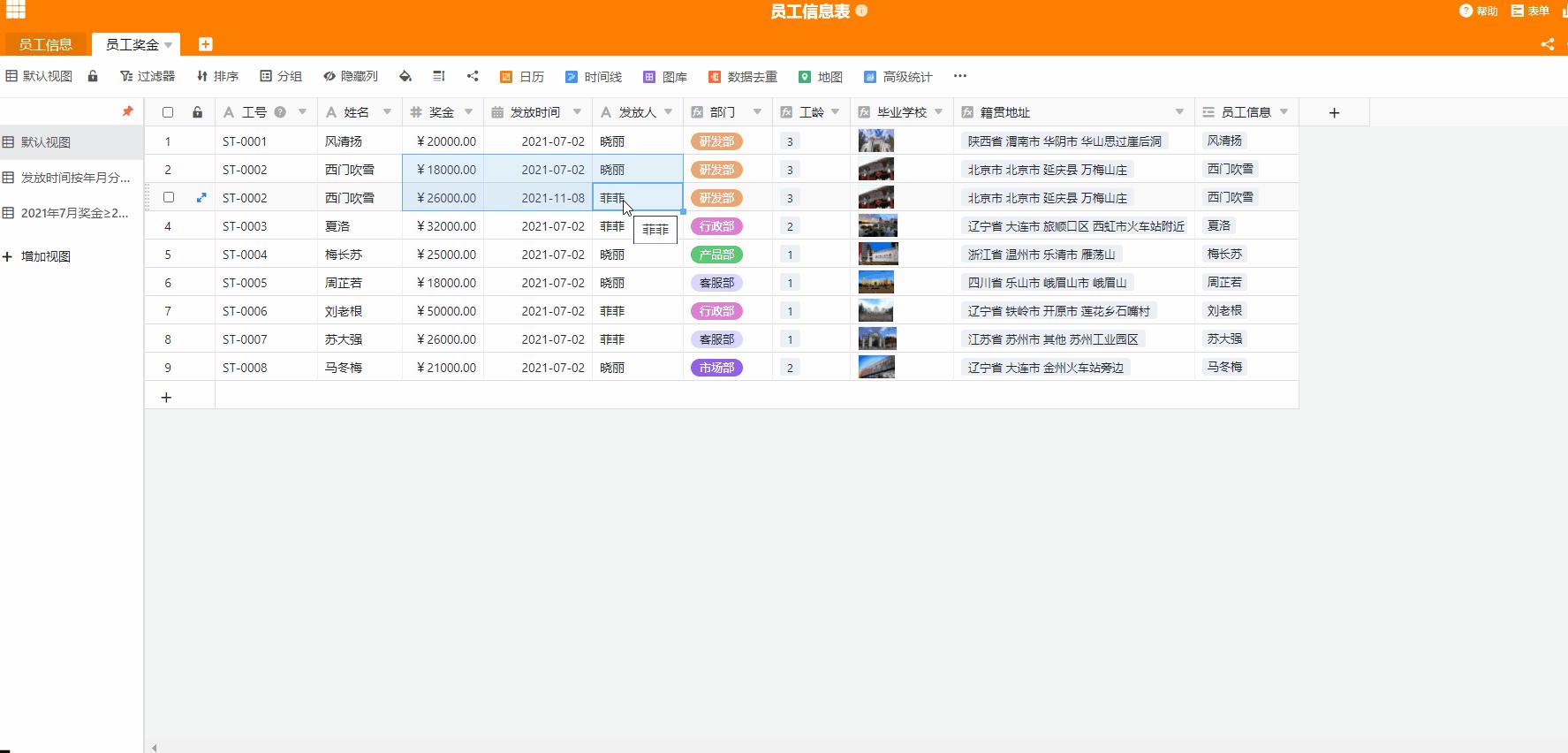Viewport: 1568px width, 753px height.
Task: Select the 员工奖金 tab
Action: [x=132, y=44]
